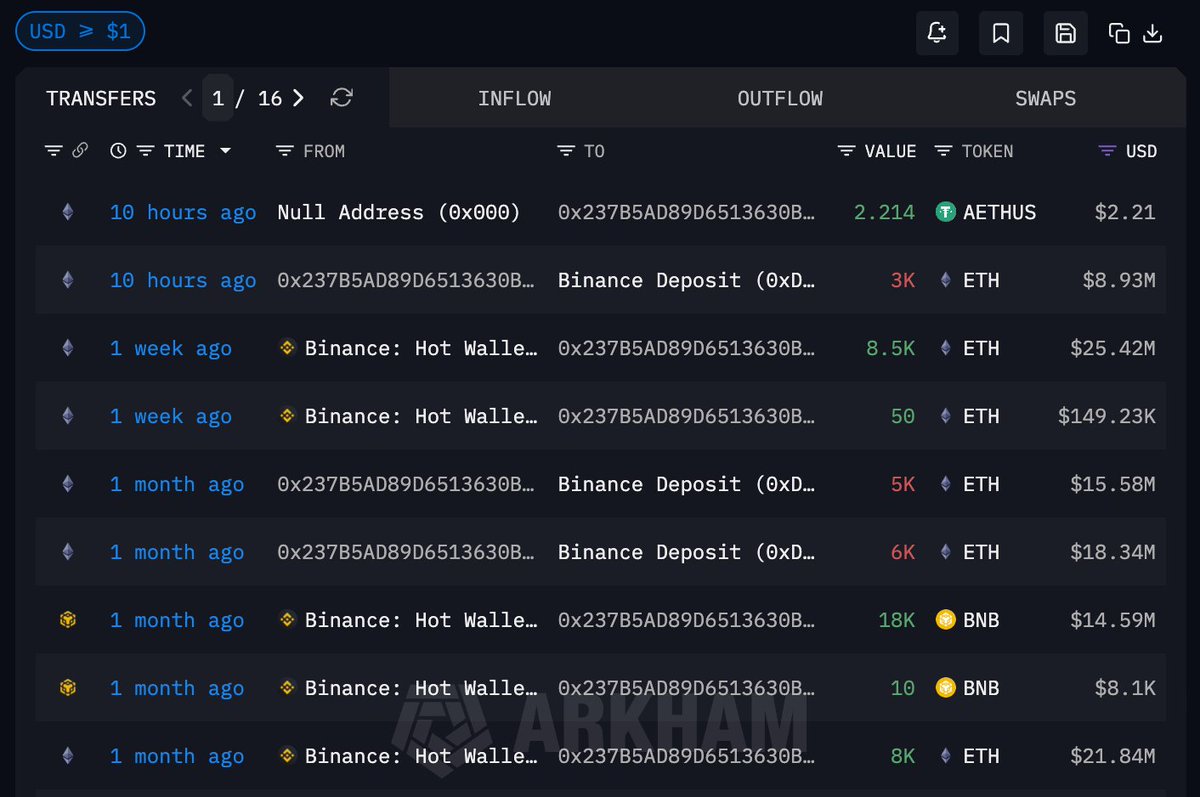Refresh the transfers list
This screenshot has width=1200, height=797.
coord(342,98)
